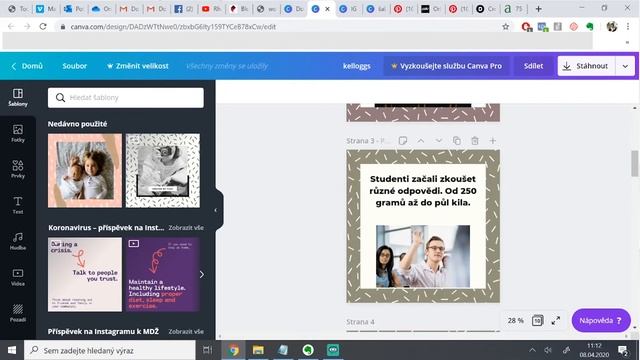Click the Stáhnout download button
640x360 pixels.
tap(586, 66)
